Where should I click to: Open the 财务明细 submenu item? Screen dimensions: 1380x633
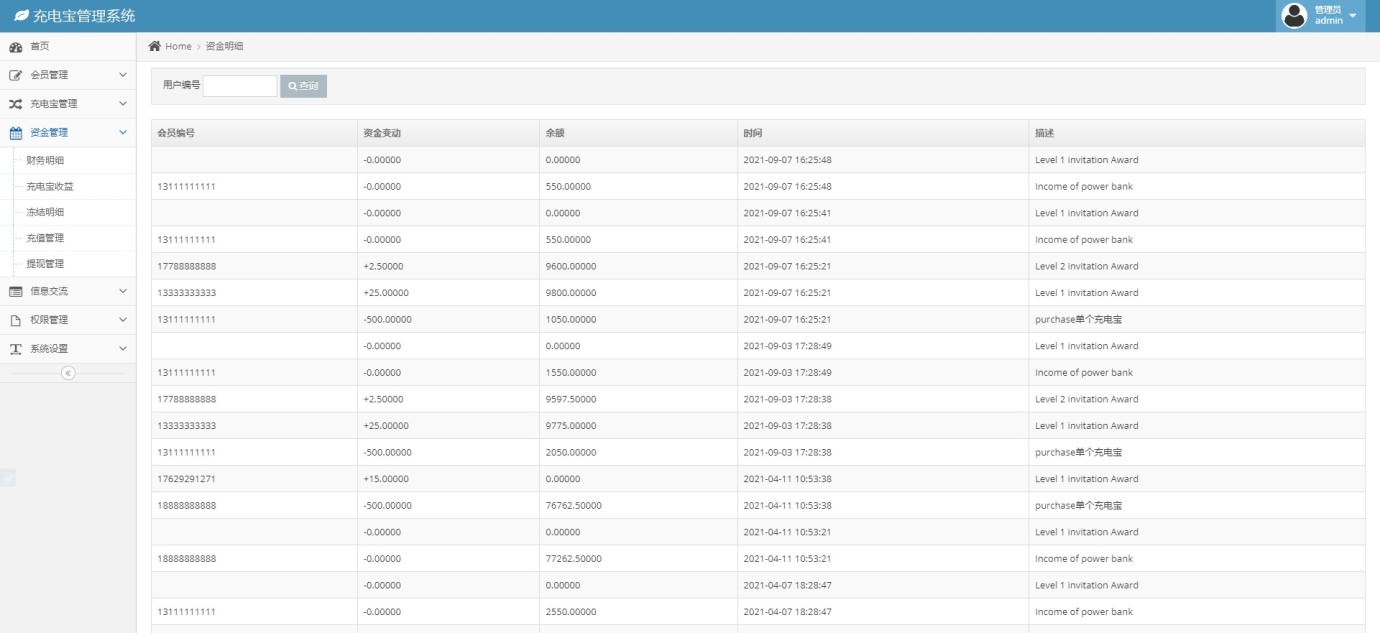(45, 160)
